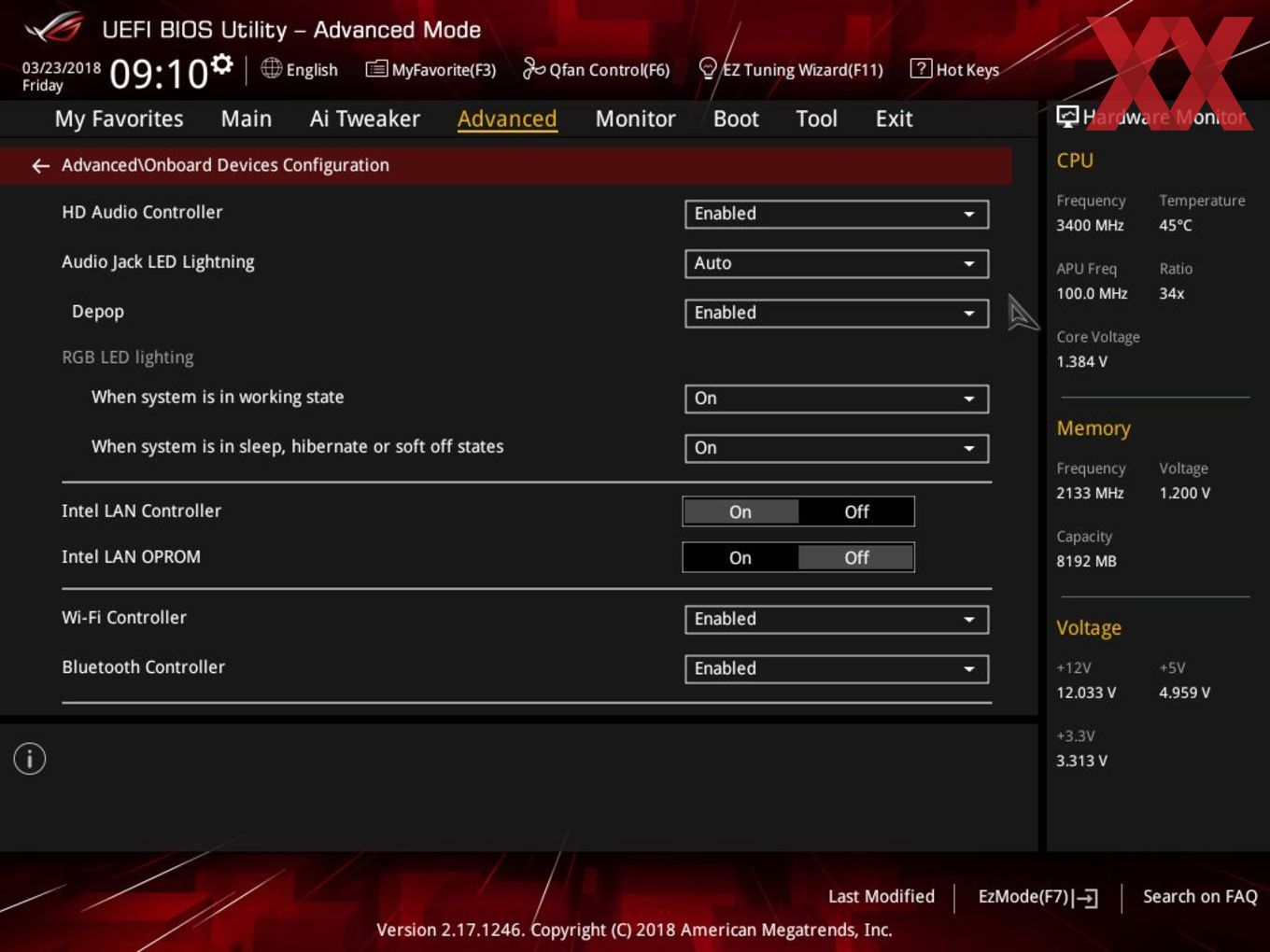
Task: Click the ROG logo in header
Action: coord(53,28)
